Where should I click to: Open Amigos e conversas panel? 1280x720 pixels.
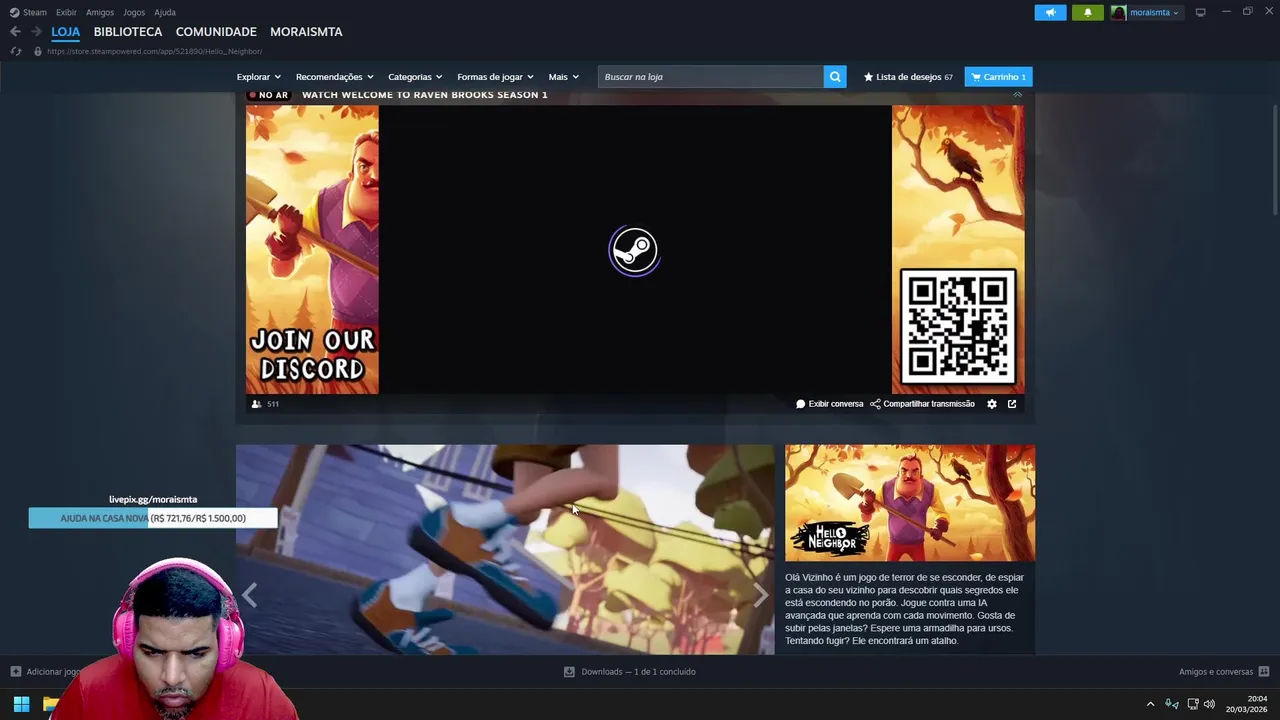pyautogui.click(x=1223, y=672)
